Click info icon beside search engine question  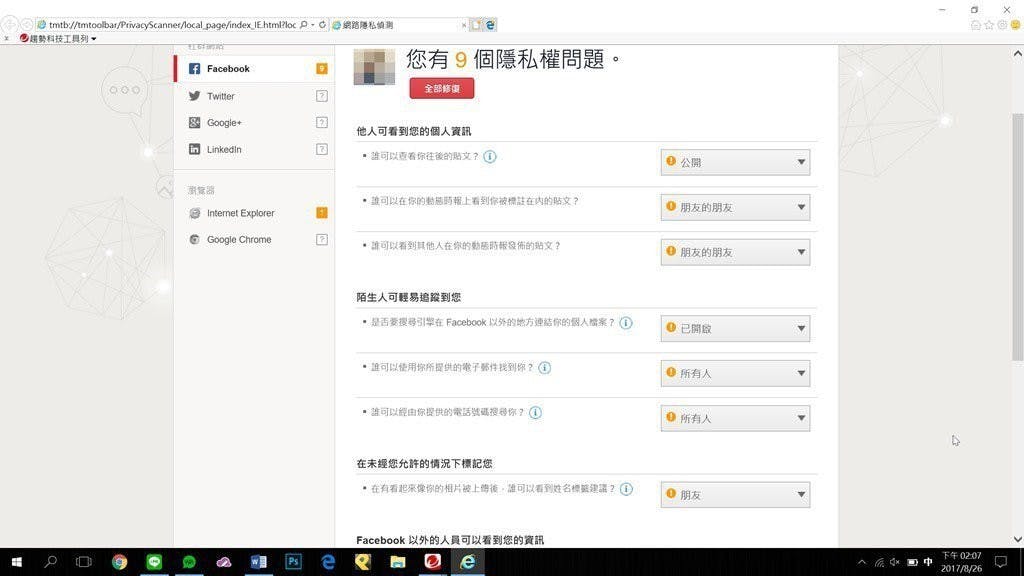626,323
